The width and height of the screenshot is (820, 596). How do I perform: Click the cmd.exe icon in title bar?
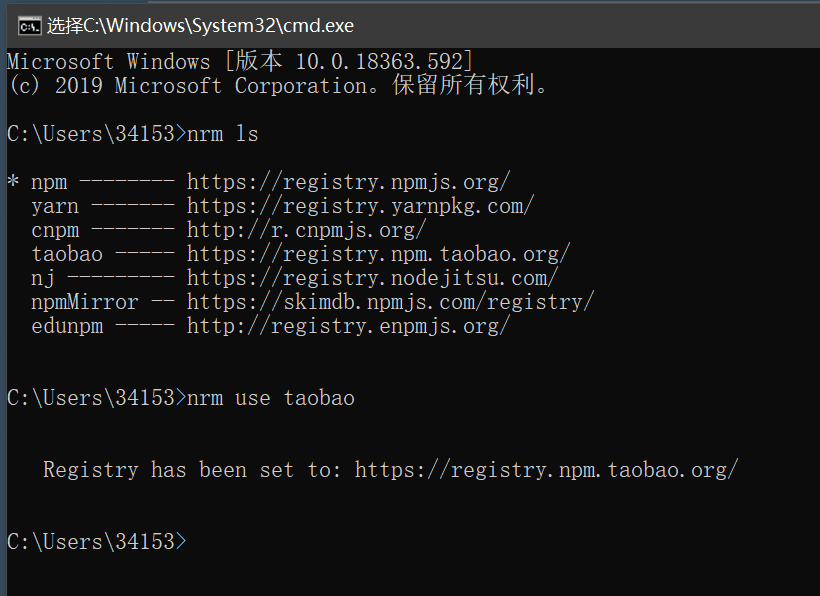click(29, 26)
